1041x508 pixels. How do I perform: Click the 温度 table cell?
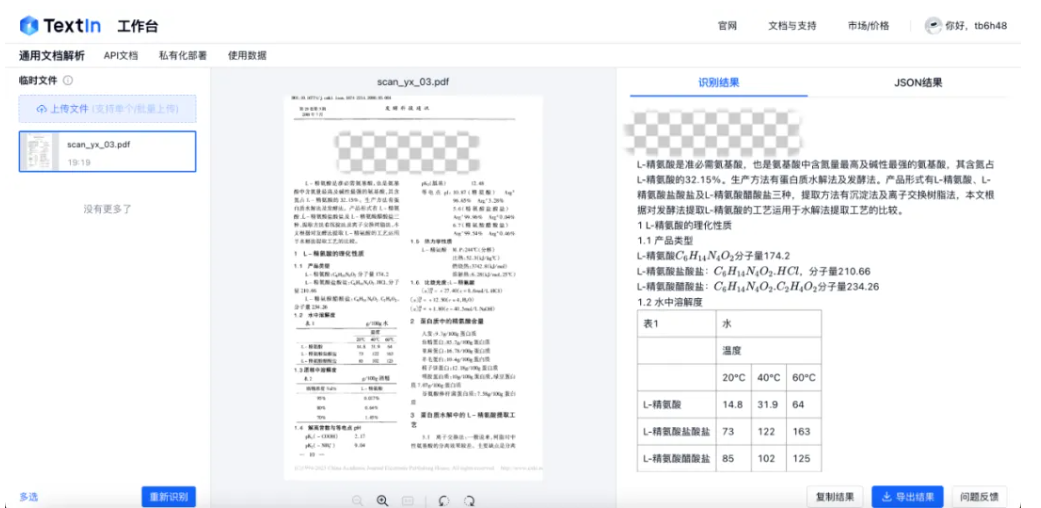tap(769, 351)
